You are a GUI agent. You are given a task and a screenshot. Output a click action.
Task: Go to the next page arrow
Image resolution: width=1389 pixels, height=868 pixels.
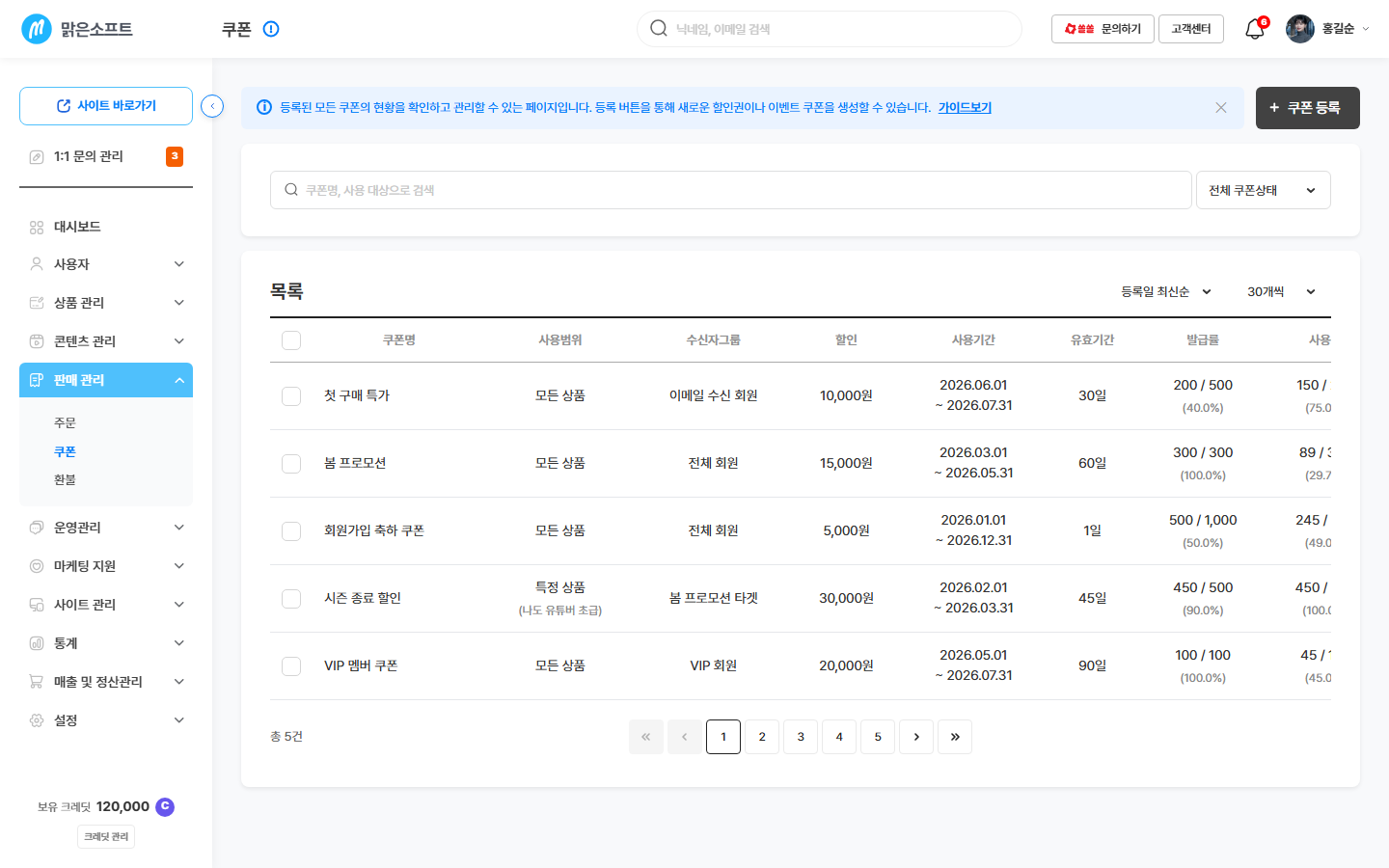click(916, 737)
